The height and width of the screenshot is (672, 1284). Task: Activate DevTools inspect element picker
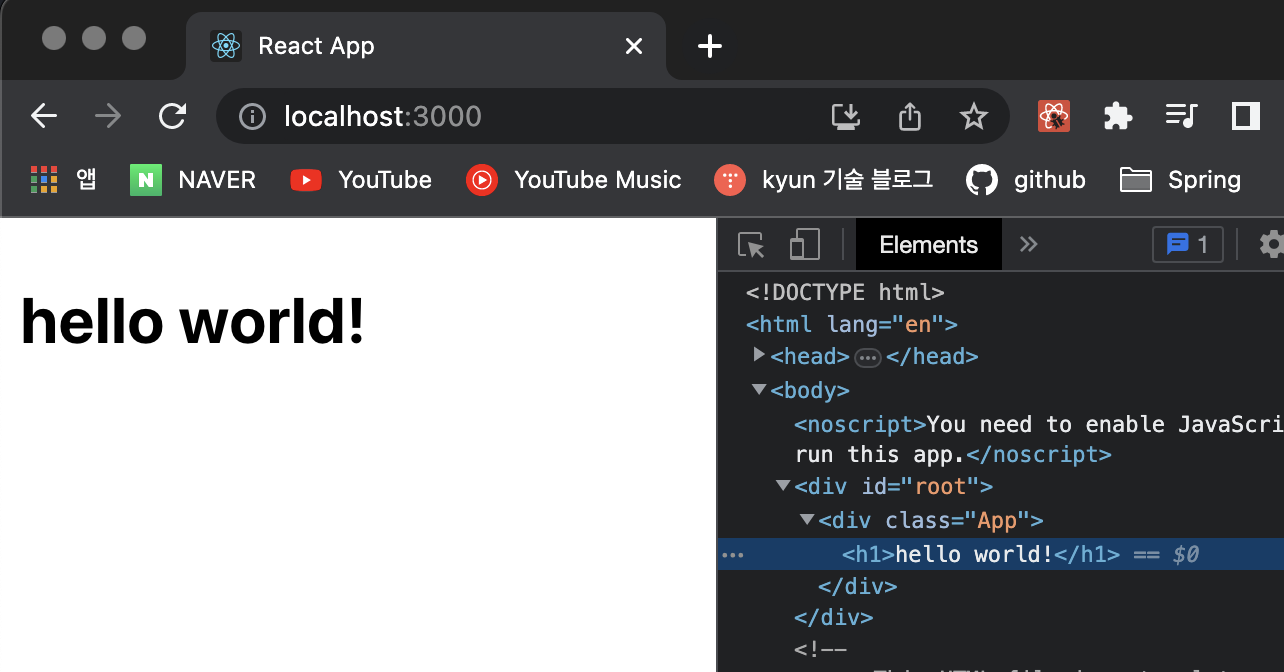coord(750,245)
